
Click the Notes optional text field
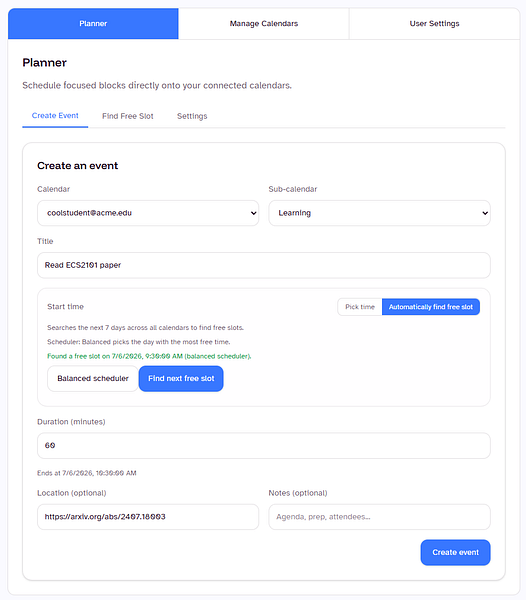tap(379, 517)
